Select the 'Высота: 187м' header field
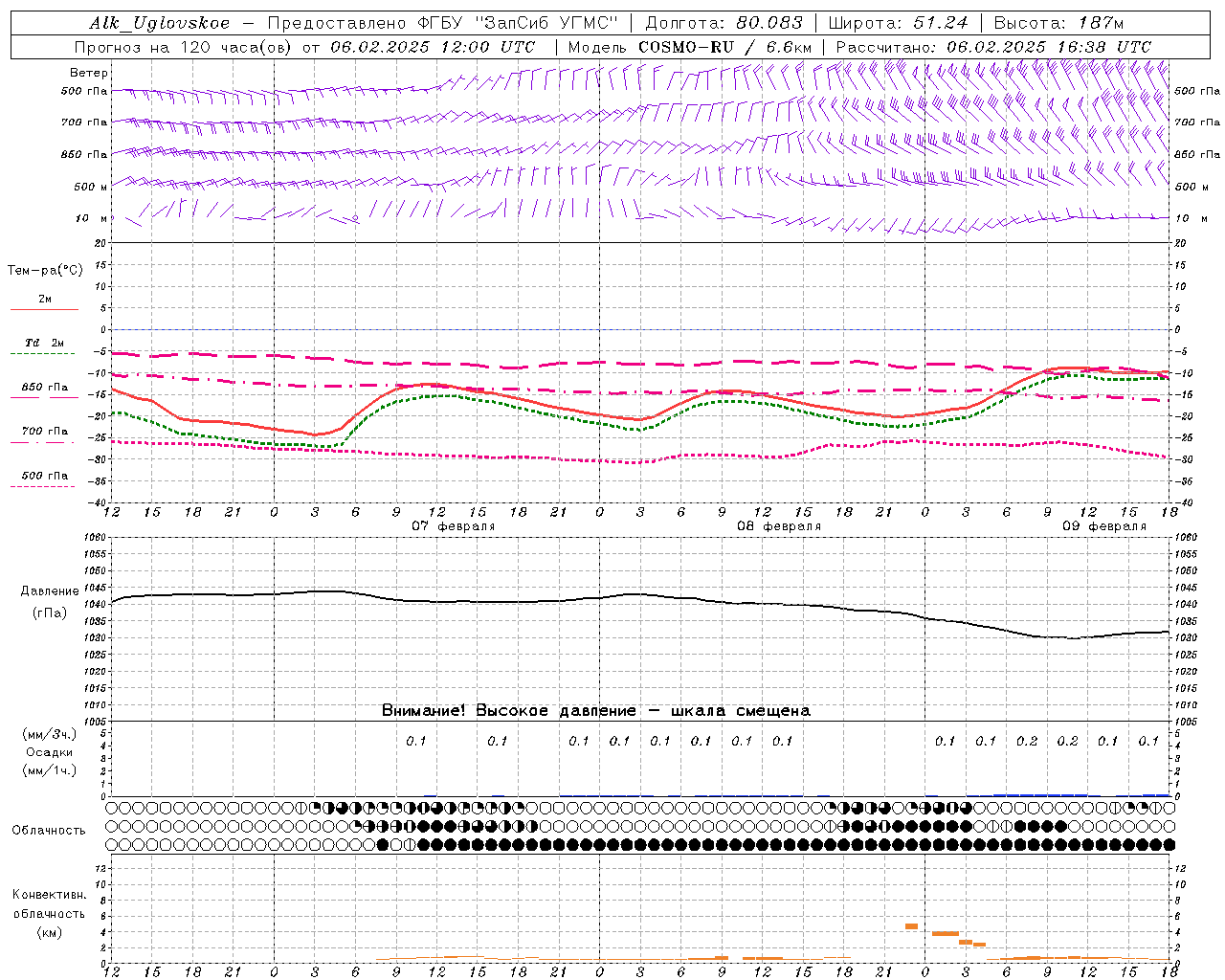This screenshot has height=980, width=1225. [x=1058, y=23]
